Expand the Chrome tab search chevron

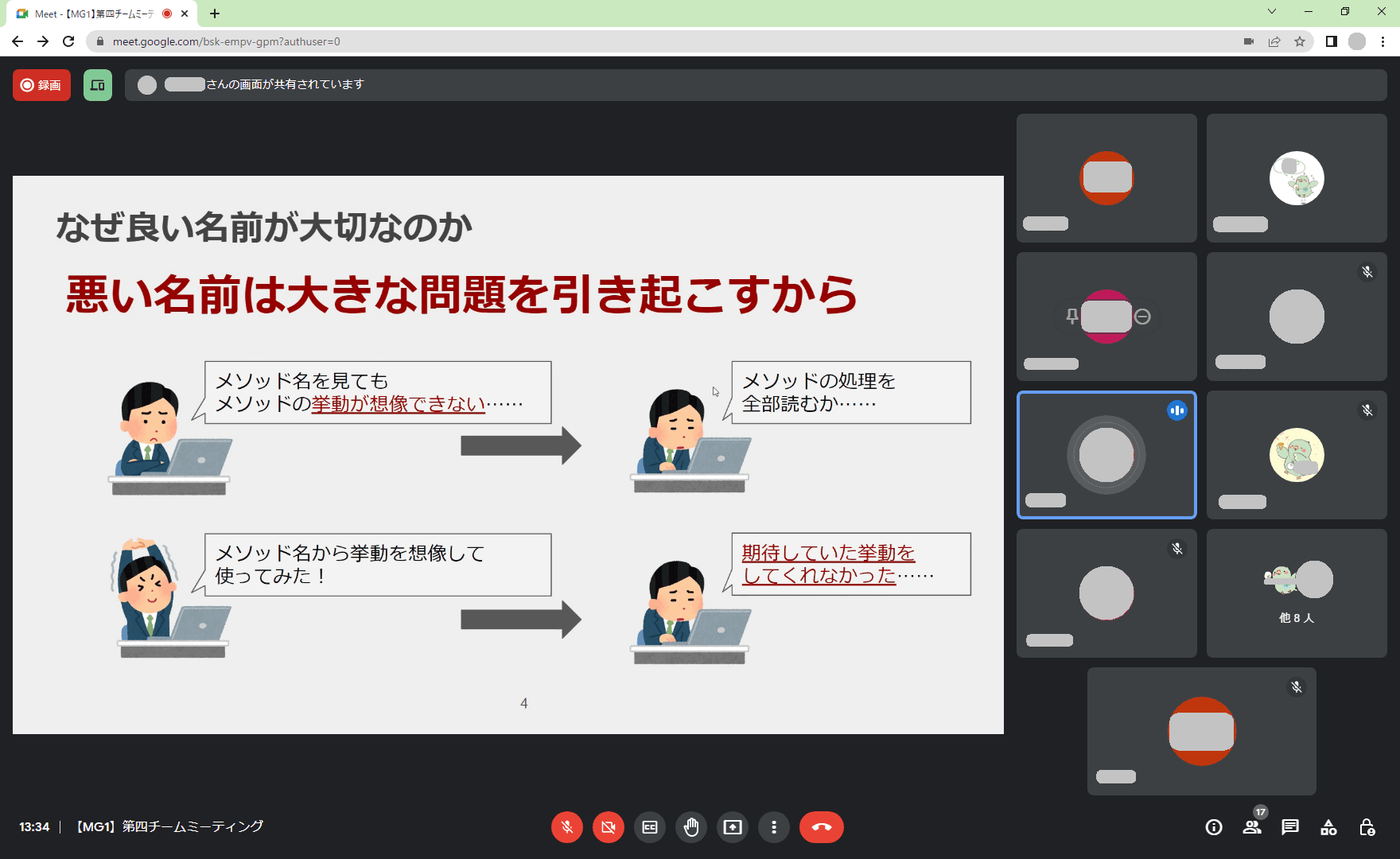(1272, 12)
